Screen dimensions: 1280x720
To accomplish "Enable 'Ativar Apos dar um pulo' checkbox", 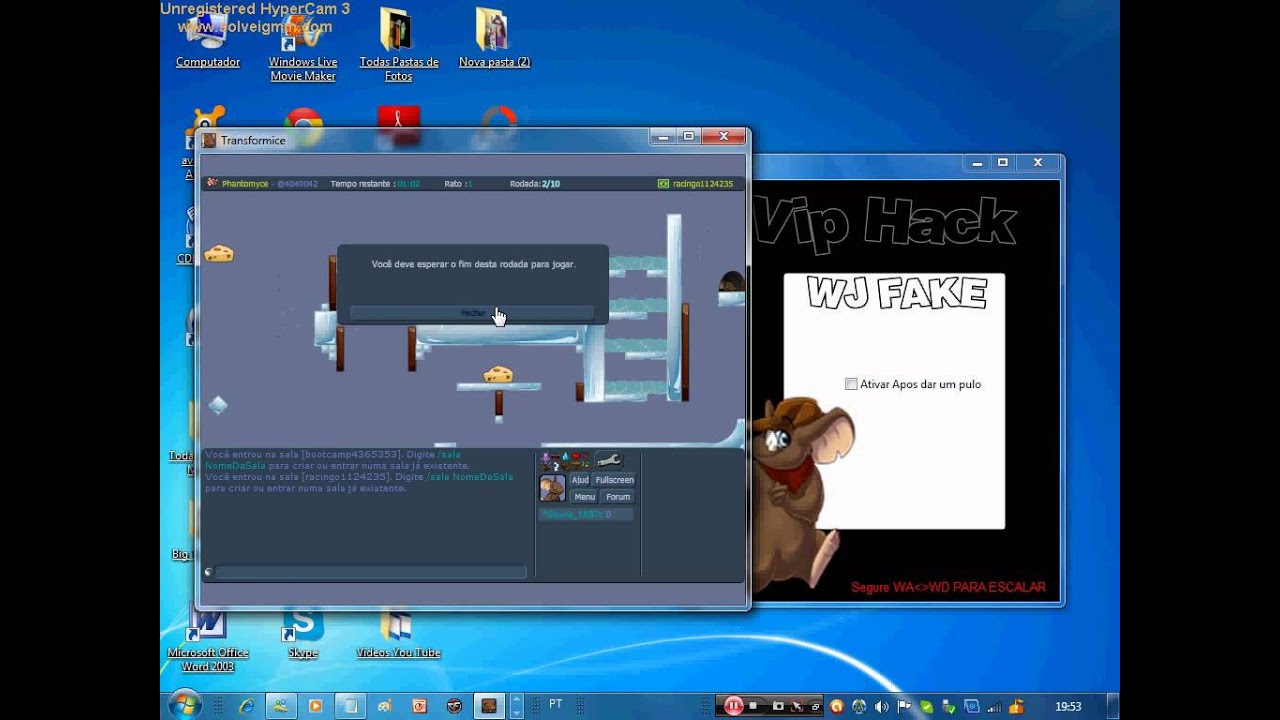I will tap(851, 384).
